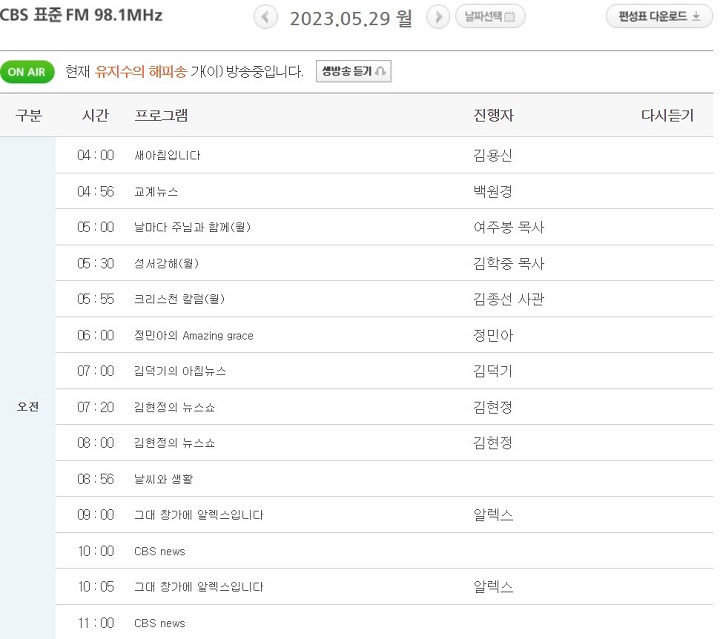Select program 정민아의 Amazing grace

click(x=193, y=336)
